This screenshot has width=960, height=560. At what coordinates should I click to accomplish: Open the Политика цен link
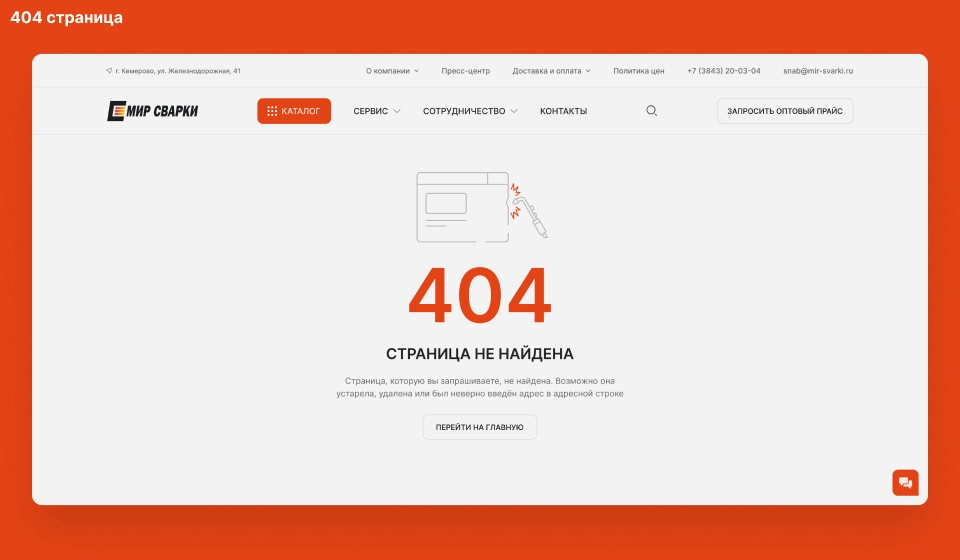point(639,71)
